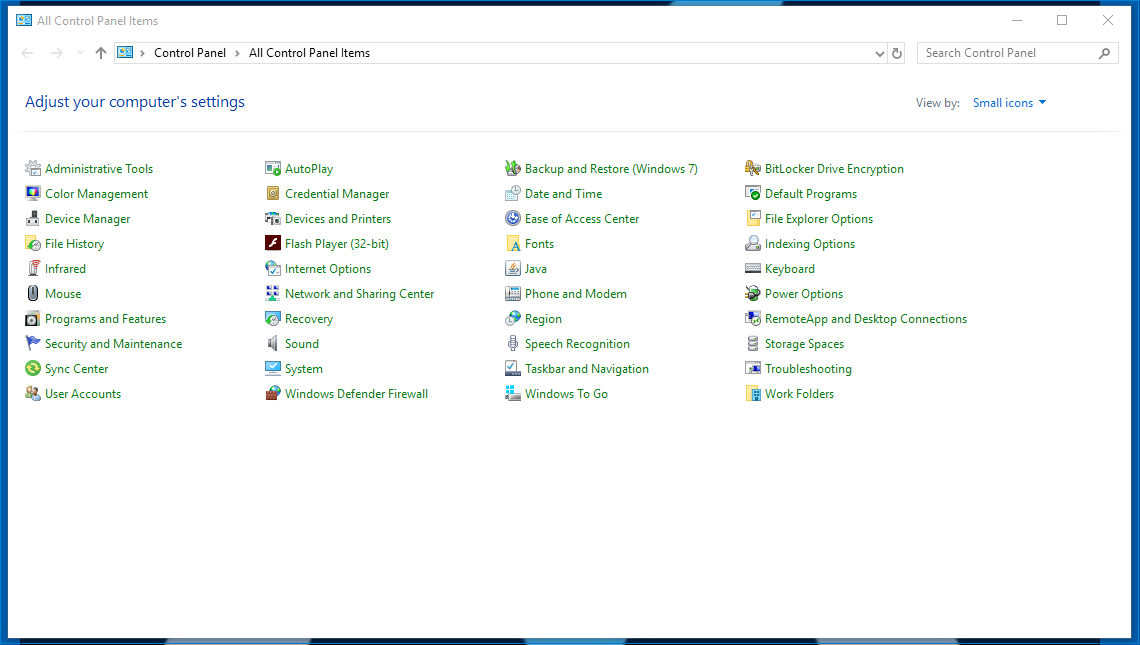This screenshot has height=645, width=1140.
Task: Open the Devices and Printers icon
Action: [x=273, y=219]
